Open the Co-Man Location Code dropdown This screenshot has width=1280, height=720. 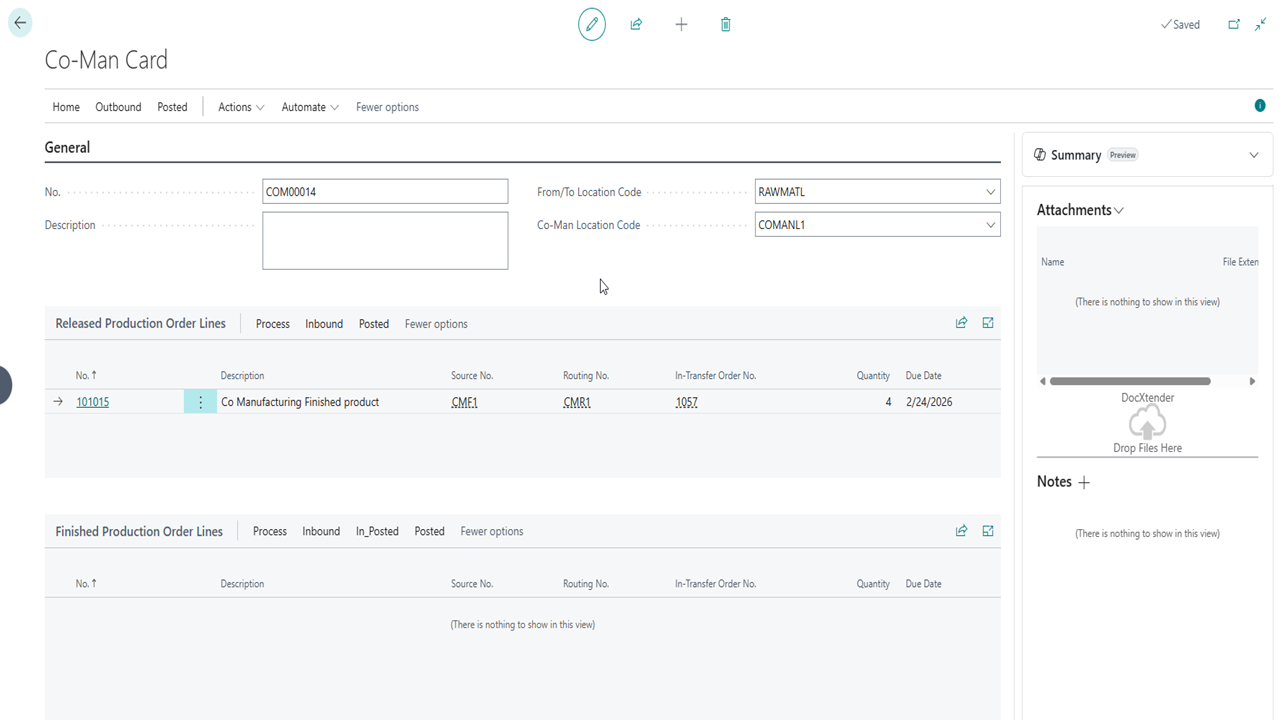[x=990, y=225]
